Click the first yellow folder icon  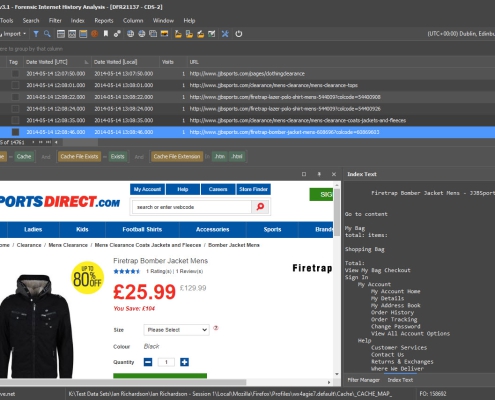click(178, 34)
